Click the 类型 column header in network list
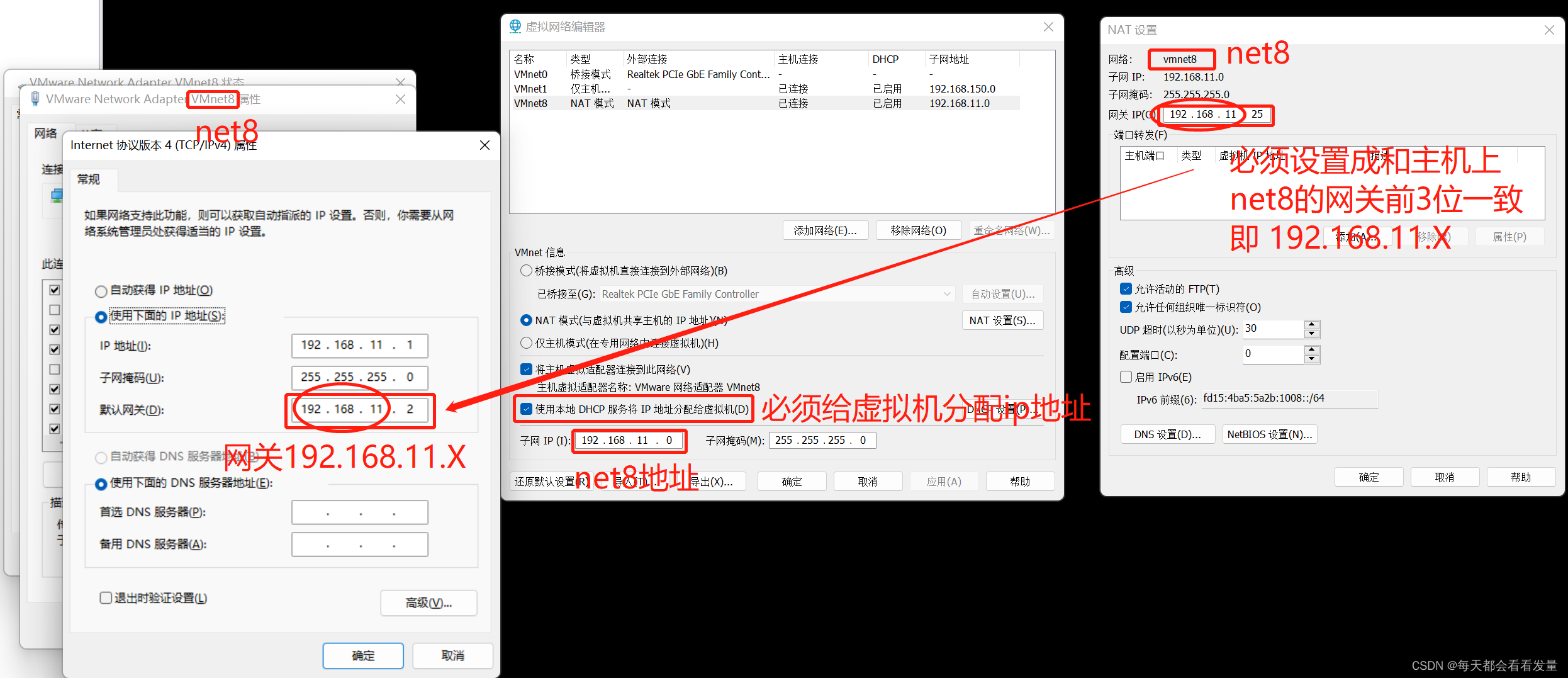1568x678 pixels. [x=580, y=59]
